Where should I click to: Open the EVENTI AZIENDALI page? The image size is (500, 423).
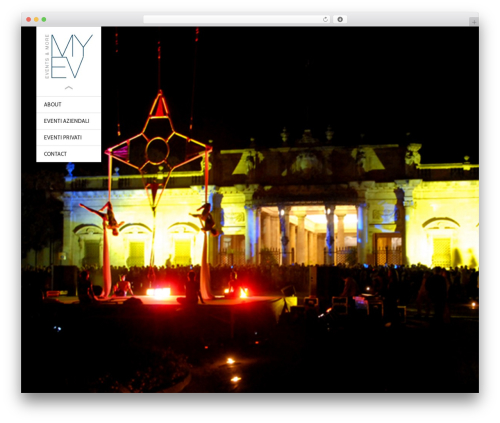tap(68, 121)
